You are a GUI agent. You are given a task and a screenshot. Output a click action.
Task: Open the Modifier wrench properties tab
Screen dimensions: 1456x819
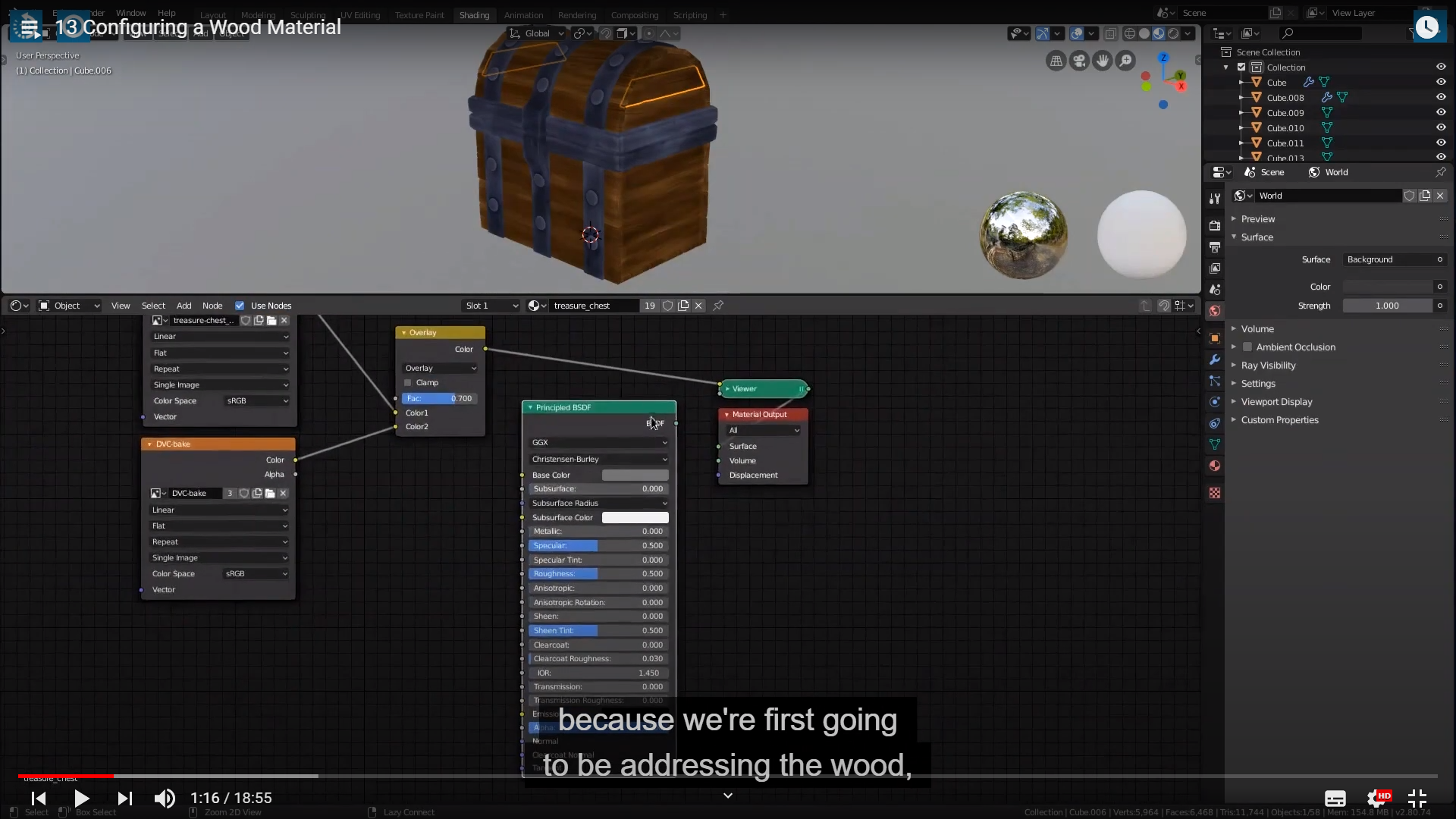1214,359
